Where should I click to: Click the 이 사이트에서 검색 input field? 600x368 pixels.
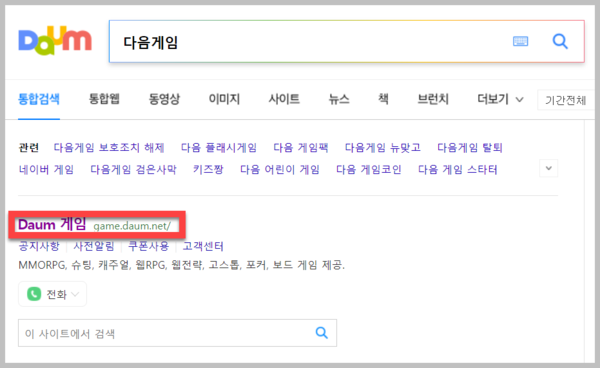[x=177, y=333]
